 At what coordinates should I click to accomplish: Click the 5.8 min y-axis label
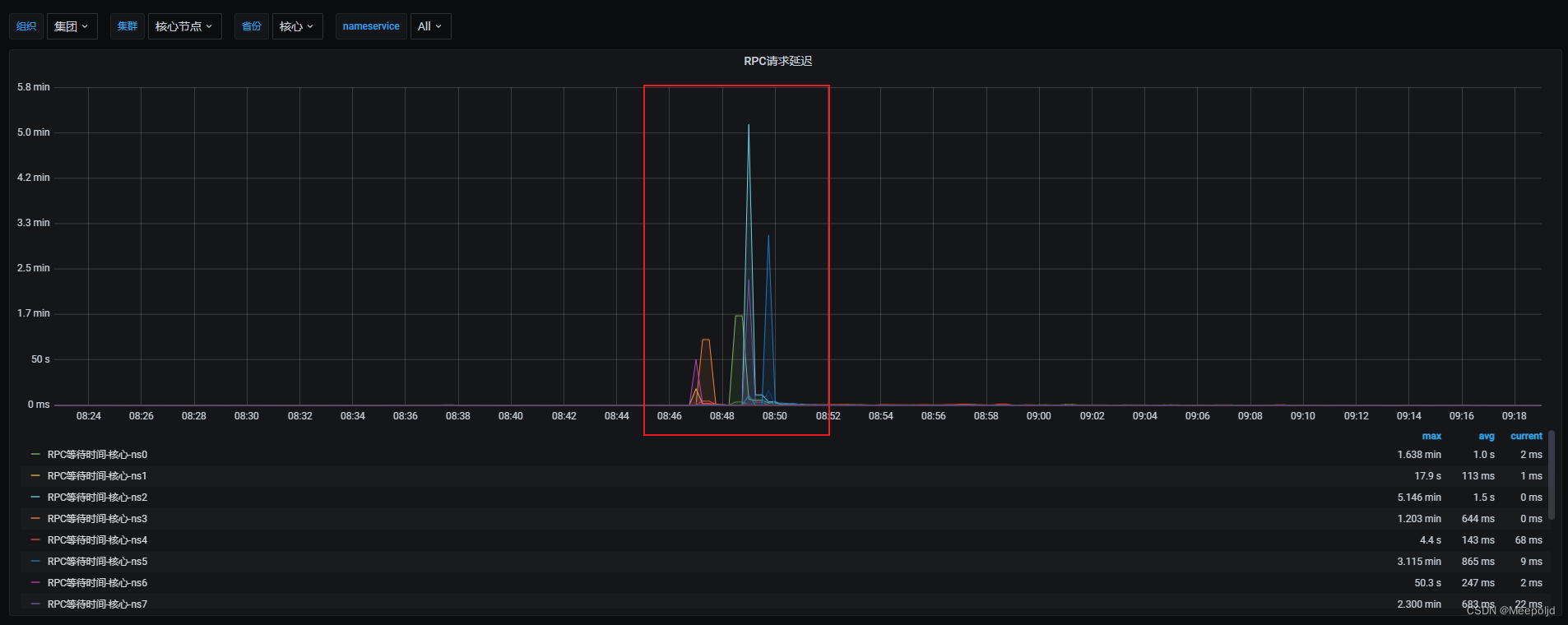pyautogui.click(x=34, y=87)
